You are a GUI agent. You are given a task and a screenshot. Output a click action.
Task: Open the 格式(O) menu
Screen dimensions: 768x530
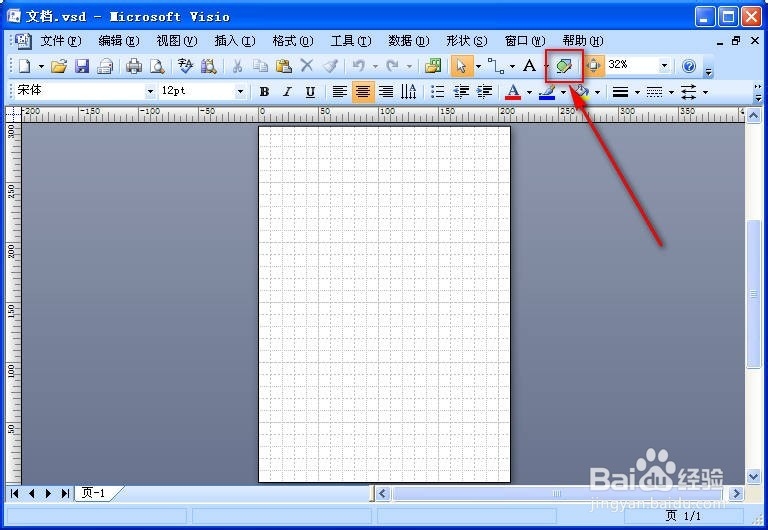(293, 41)
